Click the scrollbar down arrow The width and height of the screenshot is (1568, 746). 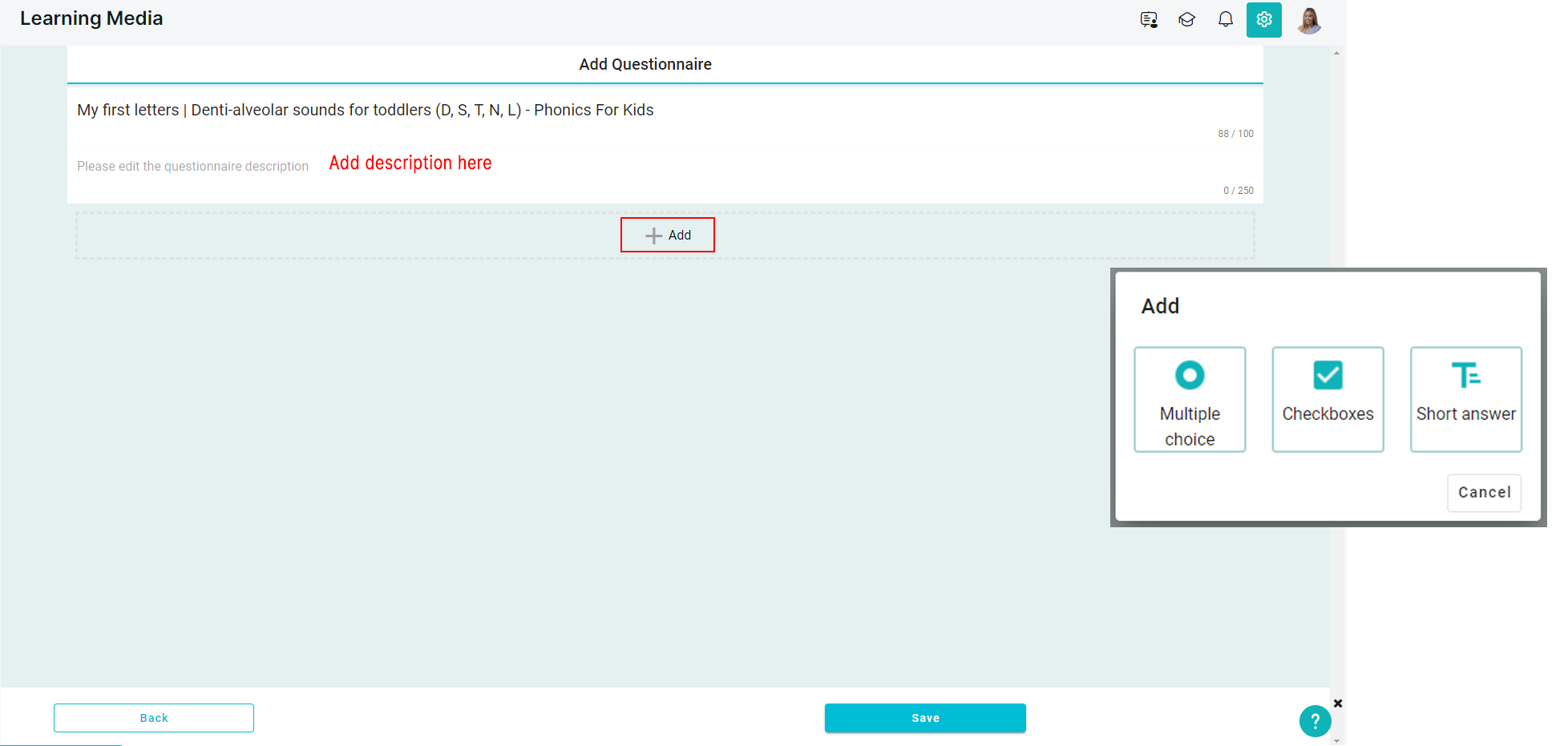point(1336,741)
